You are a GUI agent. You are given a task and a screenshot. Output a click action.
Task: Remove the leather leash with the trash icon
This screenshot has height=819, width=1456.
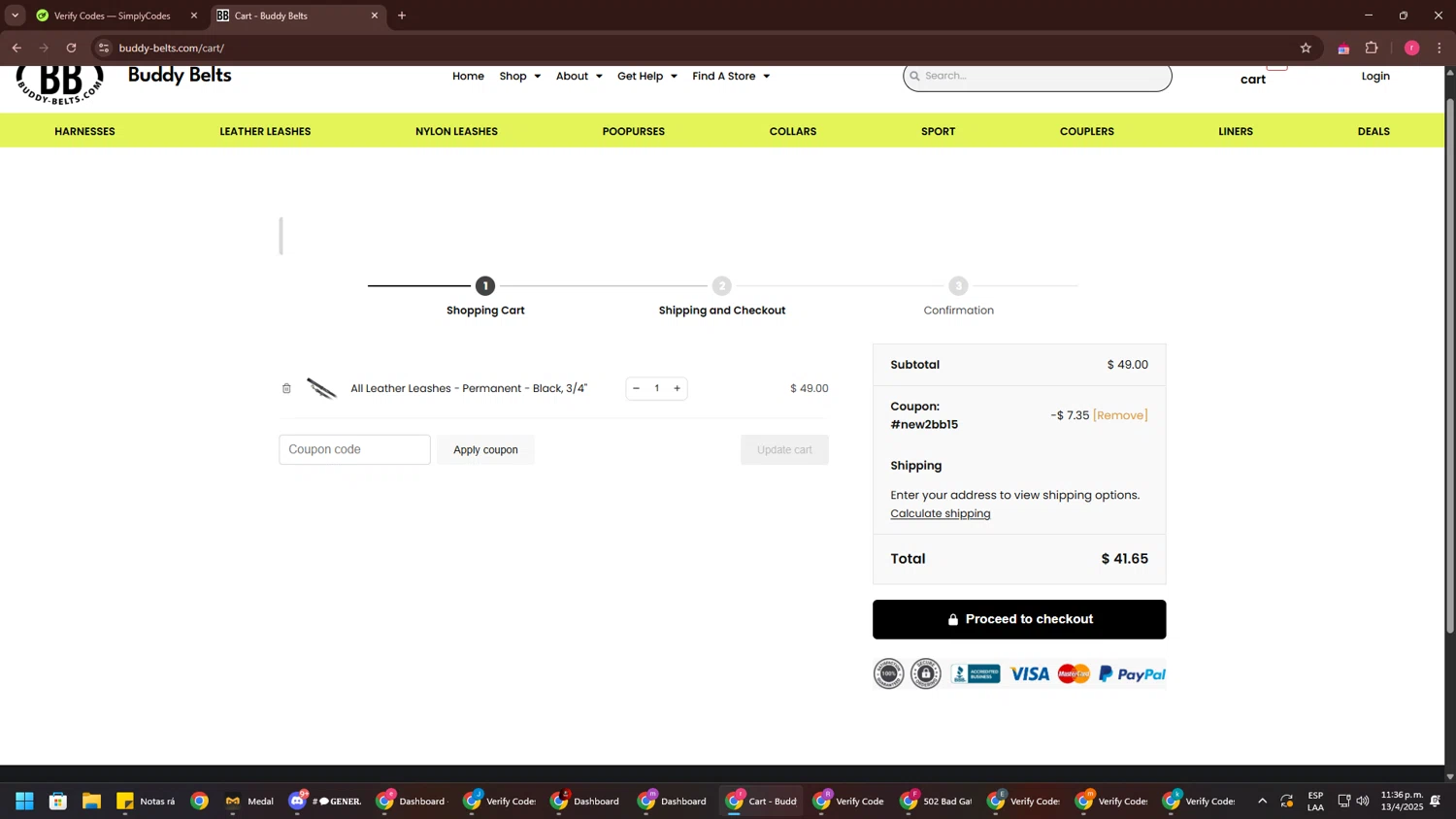coord(286,388)
